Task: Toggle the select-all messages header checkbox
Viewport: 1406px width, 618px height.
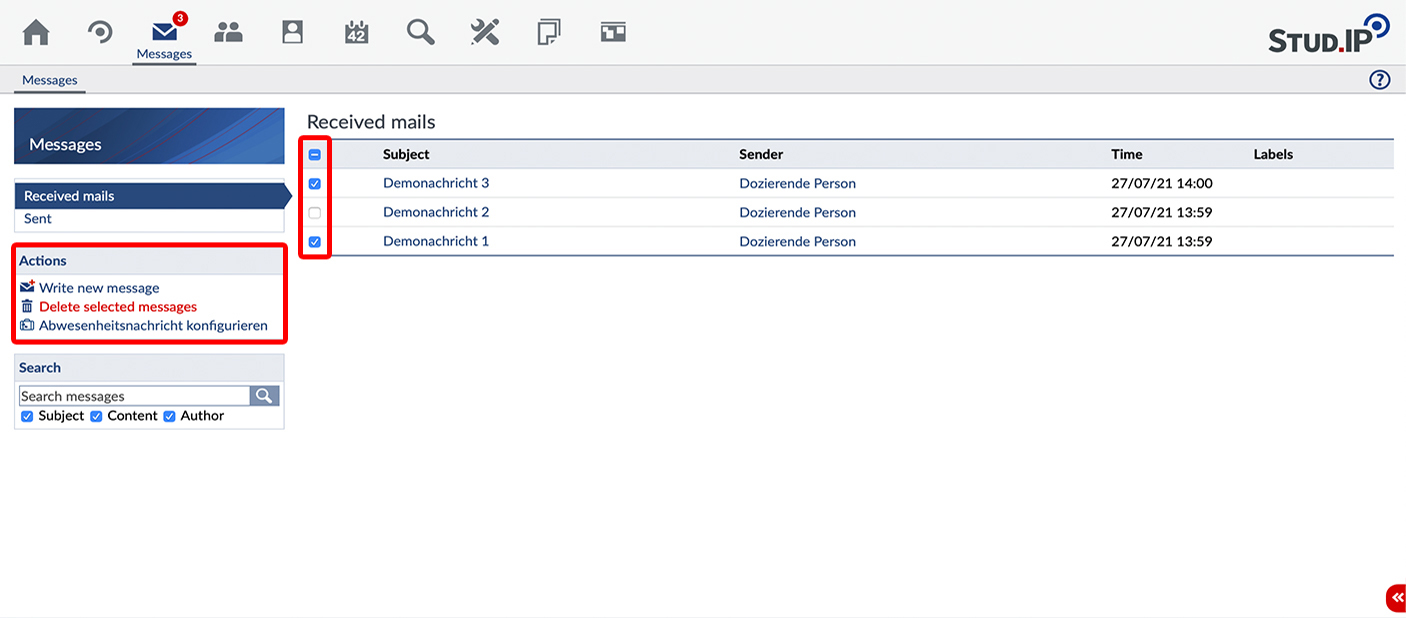Action: coord(315,155)
